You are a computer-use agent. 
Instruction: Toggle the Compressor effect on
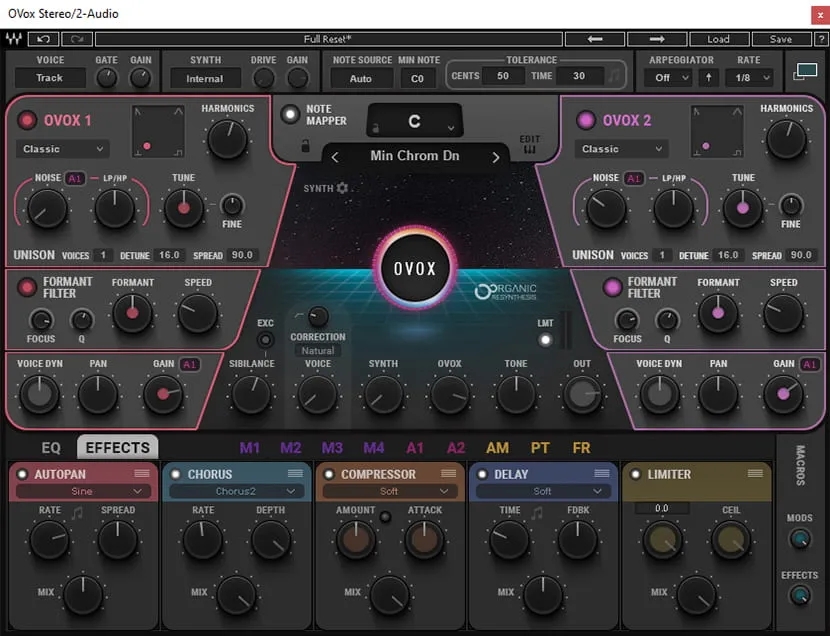329,474
